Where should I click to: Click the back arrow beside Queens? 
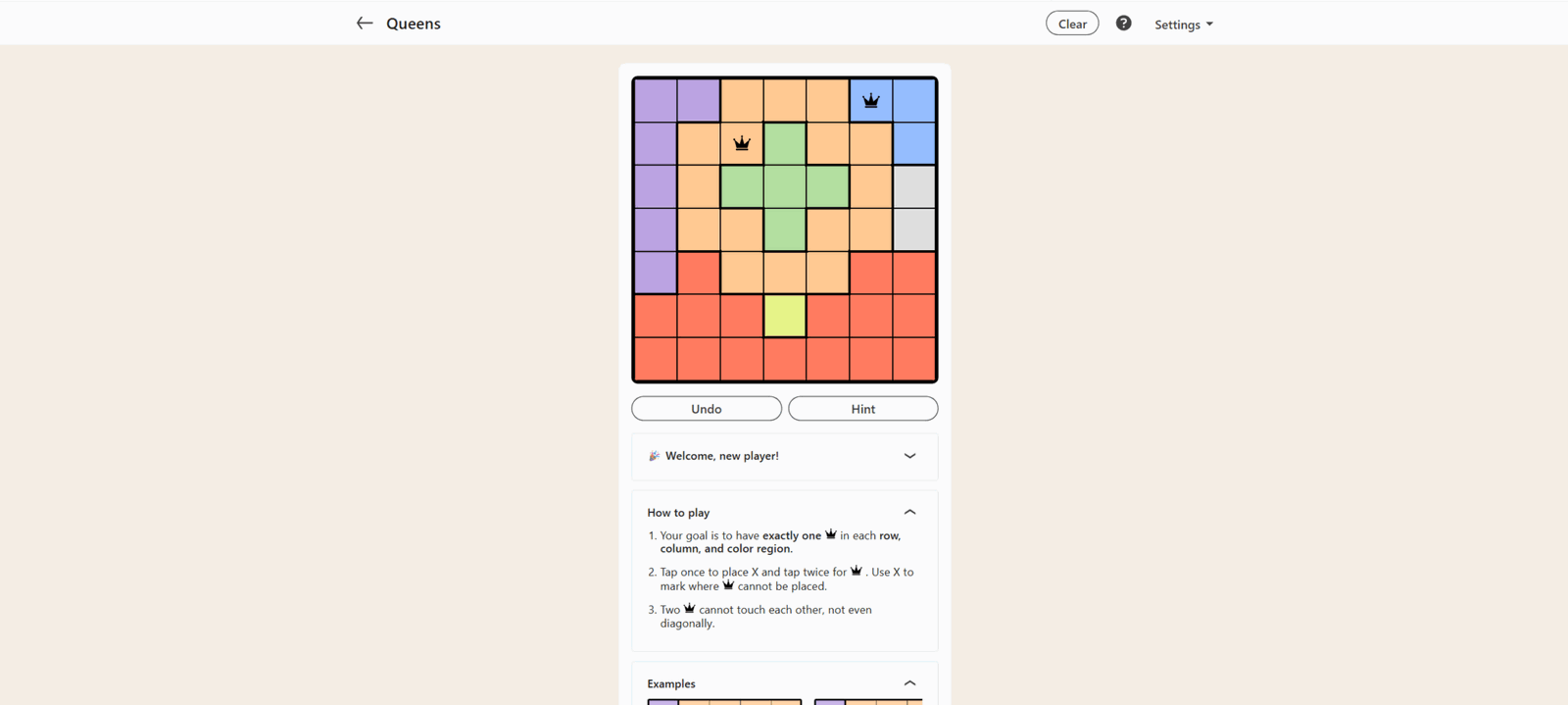tap(365, 23)
